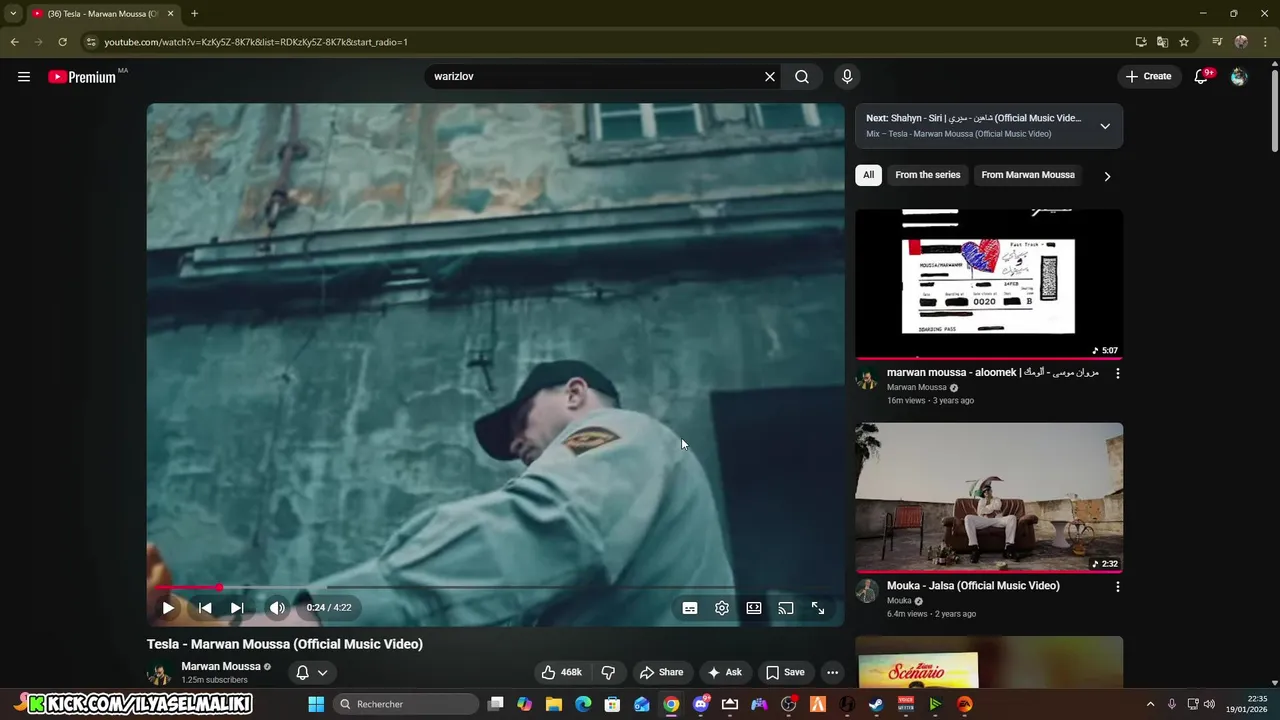
Task: Share the video
Action: 662,672
